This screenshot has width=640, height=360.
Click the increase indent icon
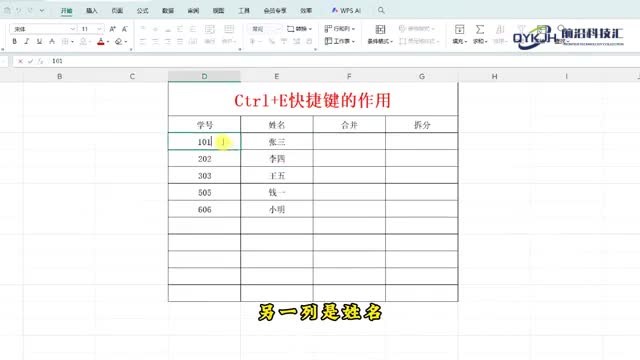pyautogui.click(x=193, y=29)
